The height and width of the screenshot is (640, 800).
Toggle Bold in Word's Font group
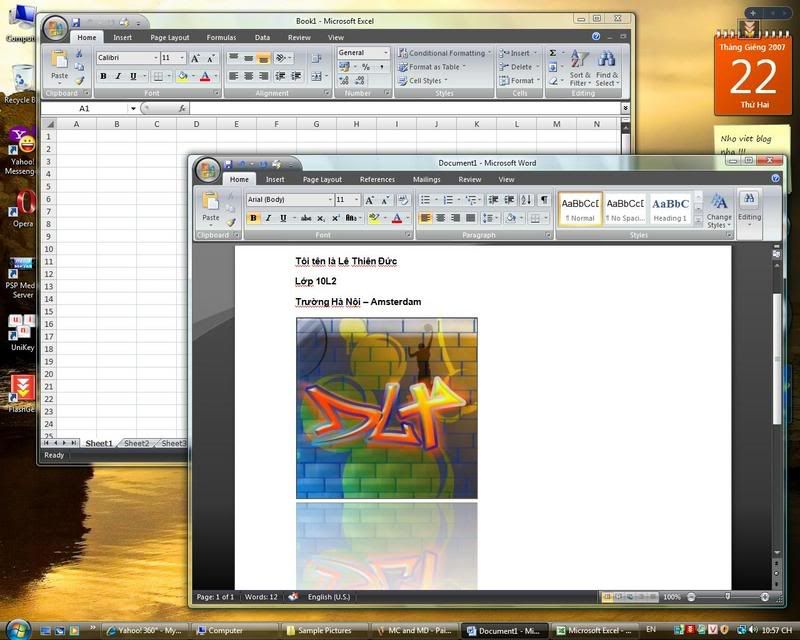[253, 218]
